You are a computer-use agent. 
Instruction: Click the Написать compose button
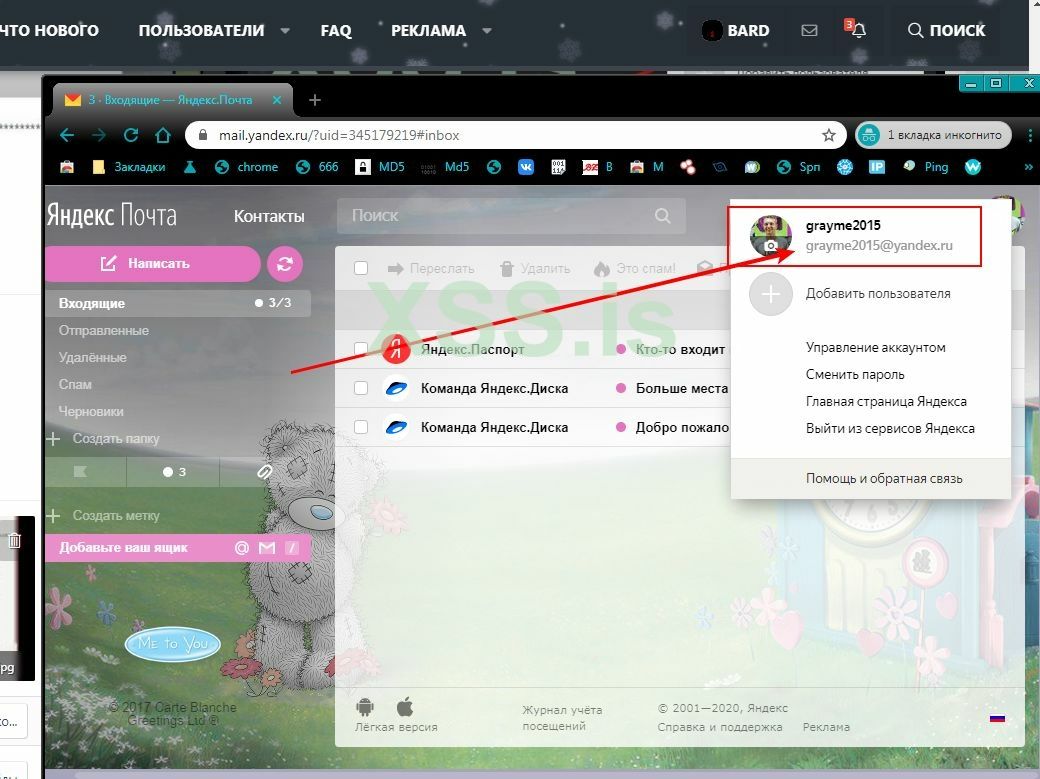(152, 263)
